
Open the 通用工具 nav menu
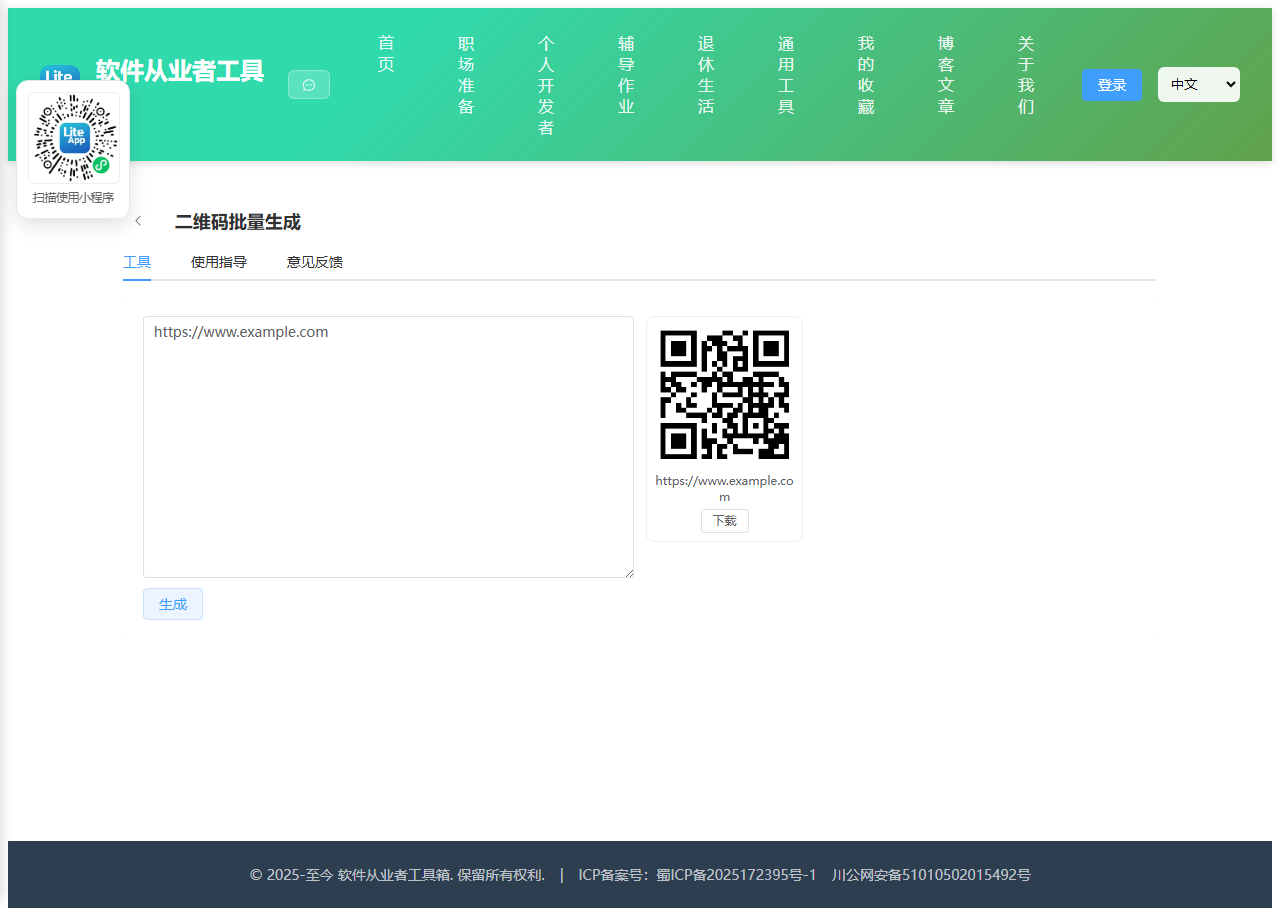pos(786,75)
